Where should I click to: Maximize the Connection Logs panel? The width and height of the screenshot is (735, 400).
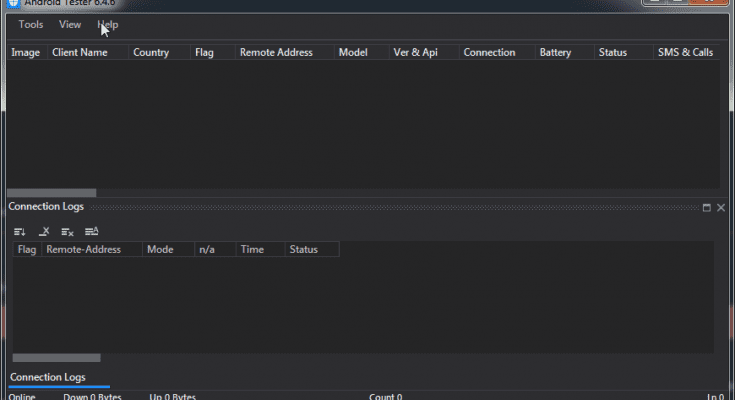click(707, 208)
